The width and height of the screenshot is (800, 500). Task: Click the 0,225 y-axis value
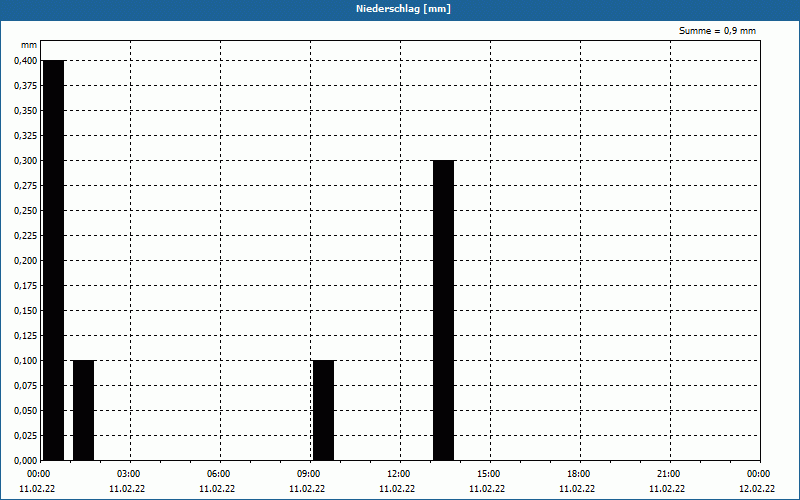26,236
